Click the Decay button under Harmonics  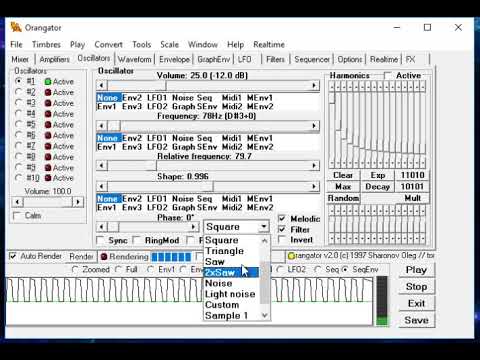[378, 187]
